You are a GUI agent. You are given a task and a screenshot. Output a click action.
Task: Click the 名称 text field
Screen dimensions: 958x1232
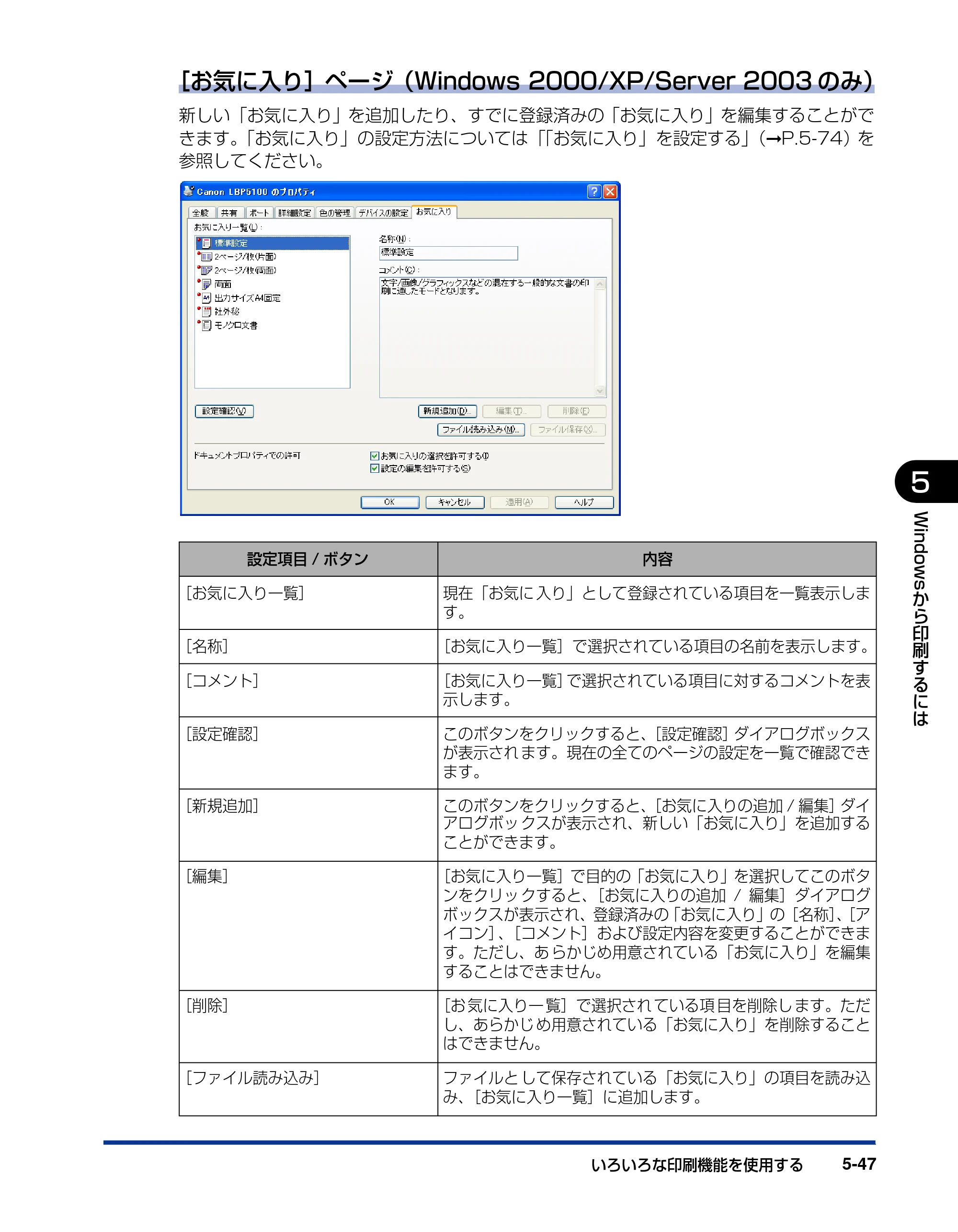click(x=448, y=253)
